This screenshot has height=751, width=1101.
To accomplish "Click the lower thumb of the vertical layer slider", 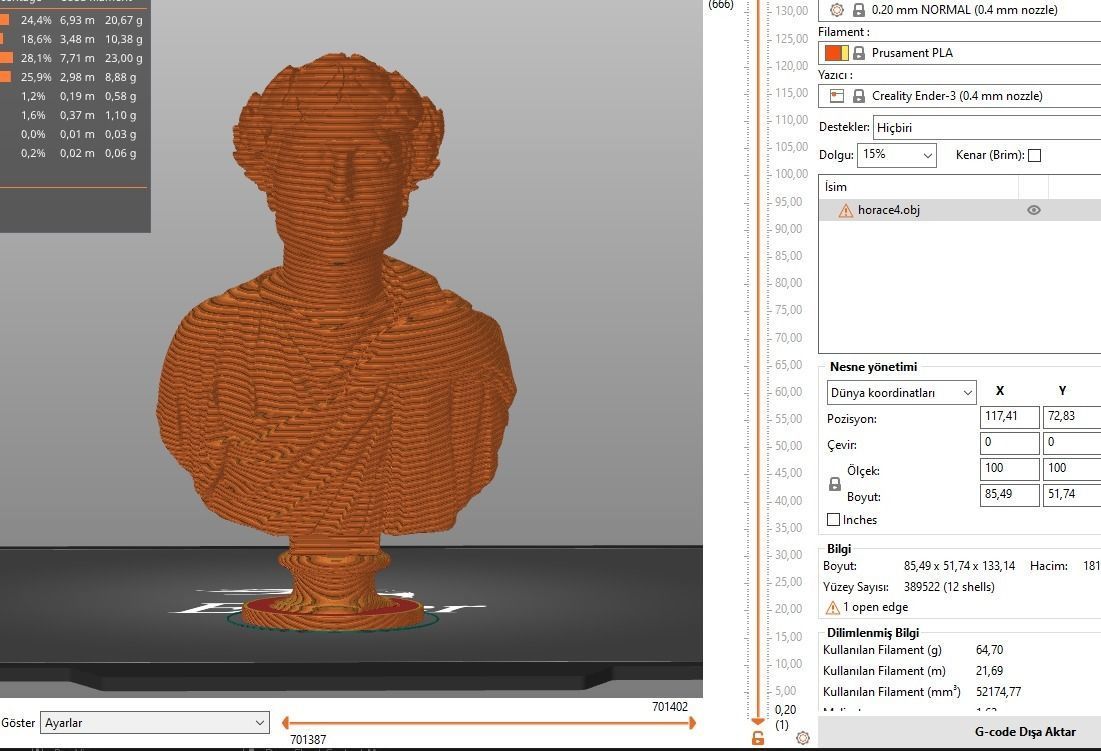I will tap(757, 721).
